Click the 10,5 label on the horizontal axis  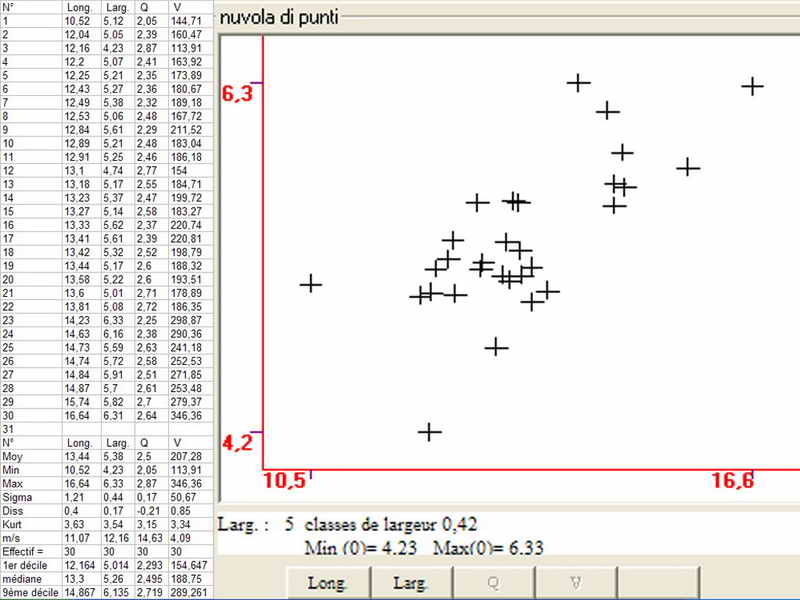tap(284, 481)
